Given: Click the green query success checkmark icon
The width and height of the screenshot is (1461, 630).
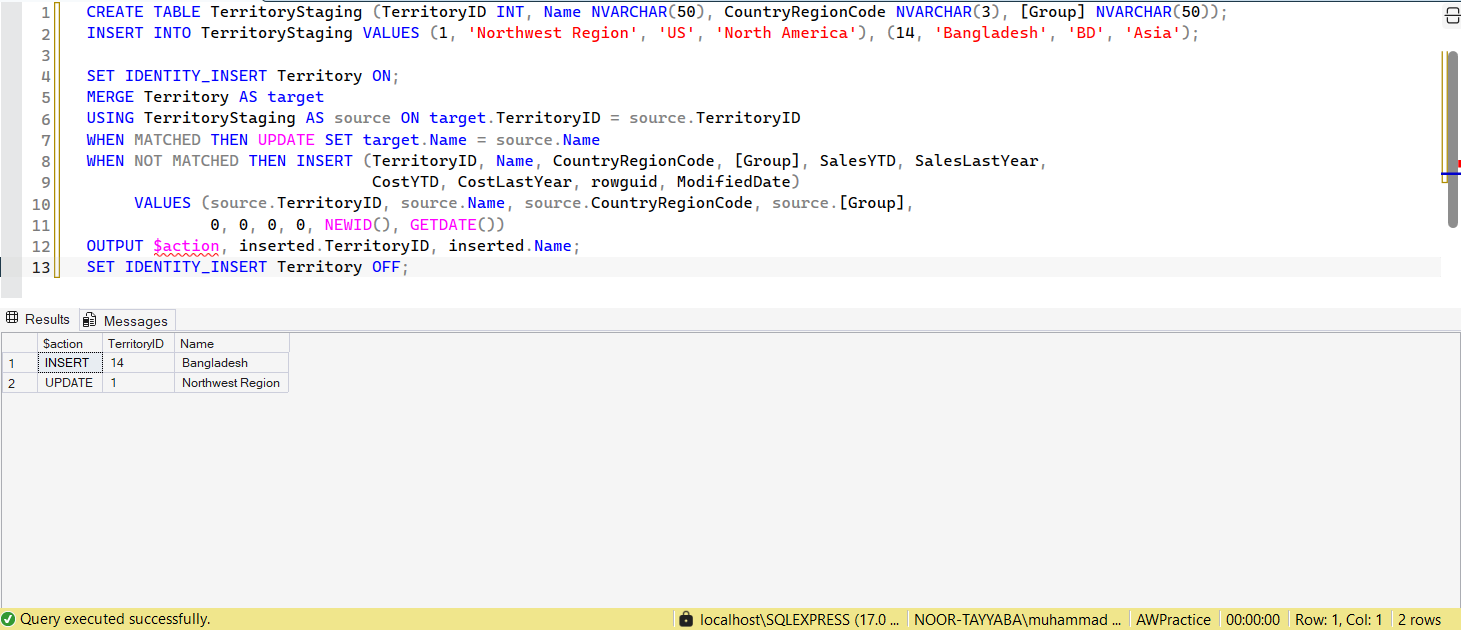Looking at the screenshot, I should pos(8,619).
